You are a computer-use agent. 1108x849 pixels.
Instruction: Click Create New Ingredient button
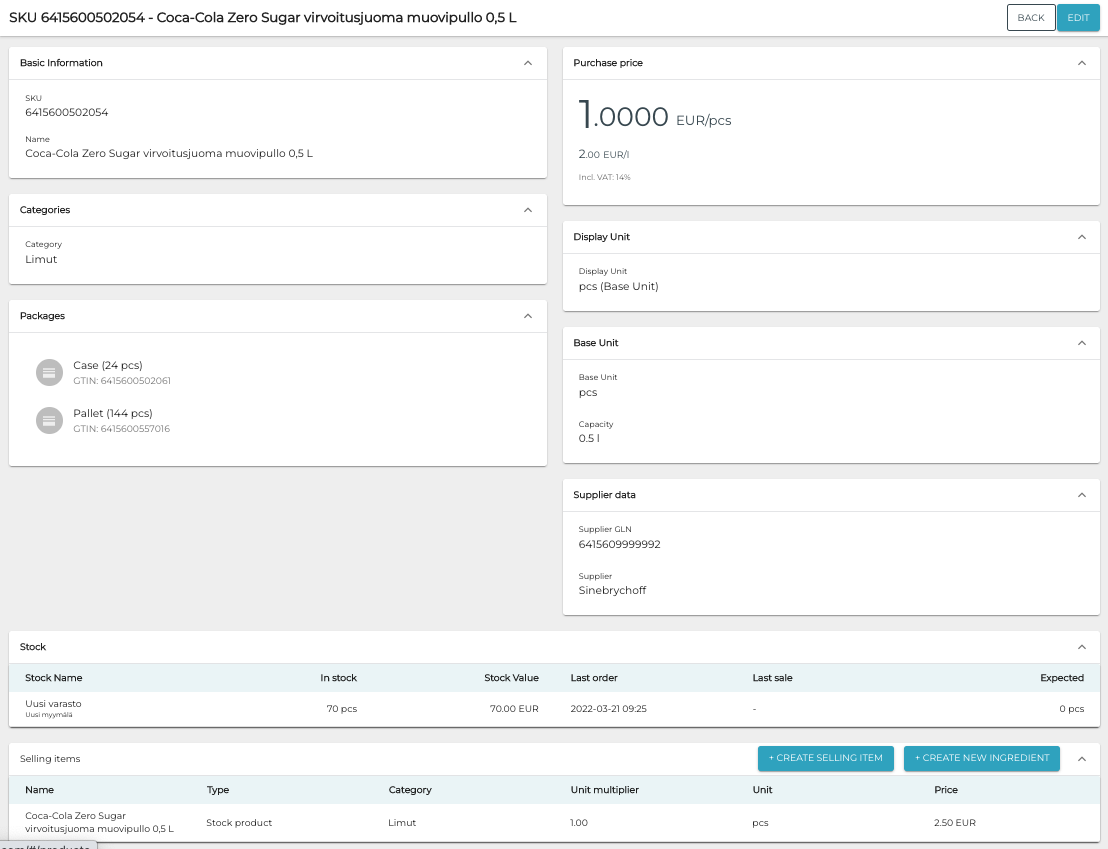pyautogui.click(x=981, y=758)
